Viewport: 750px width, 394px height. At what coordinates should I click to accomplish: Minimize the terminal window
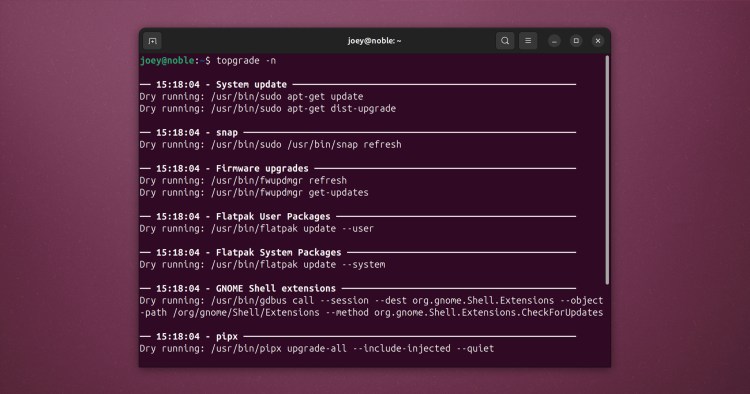(554, 41)
